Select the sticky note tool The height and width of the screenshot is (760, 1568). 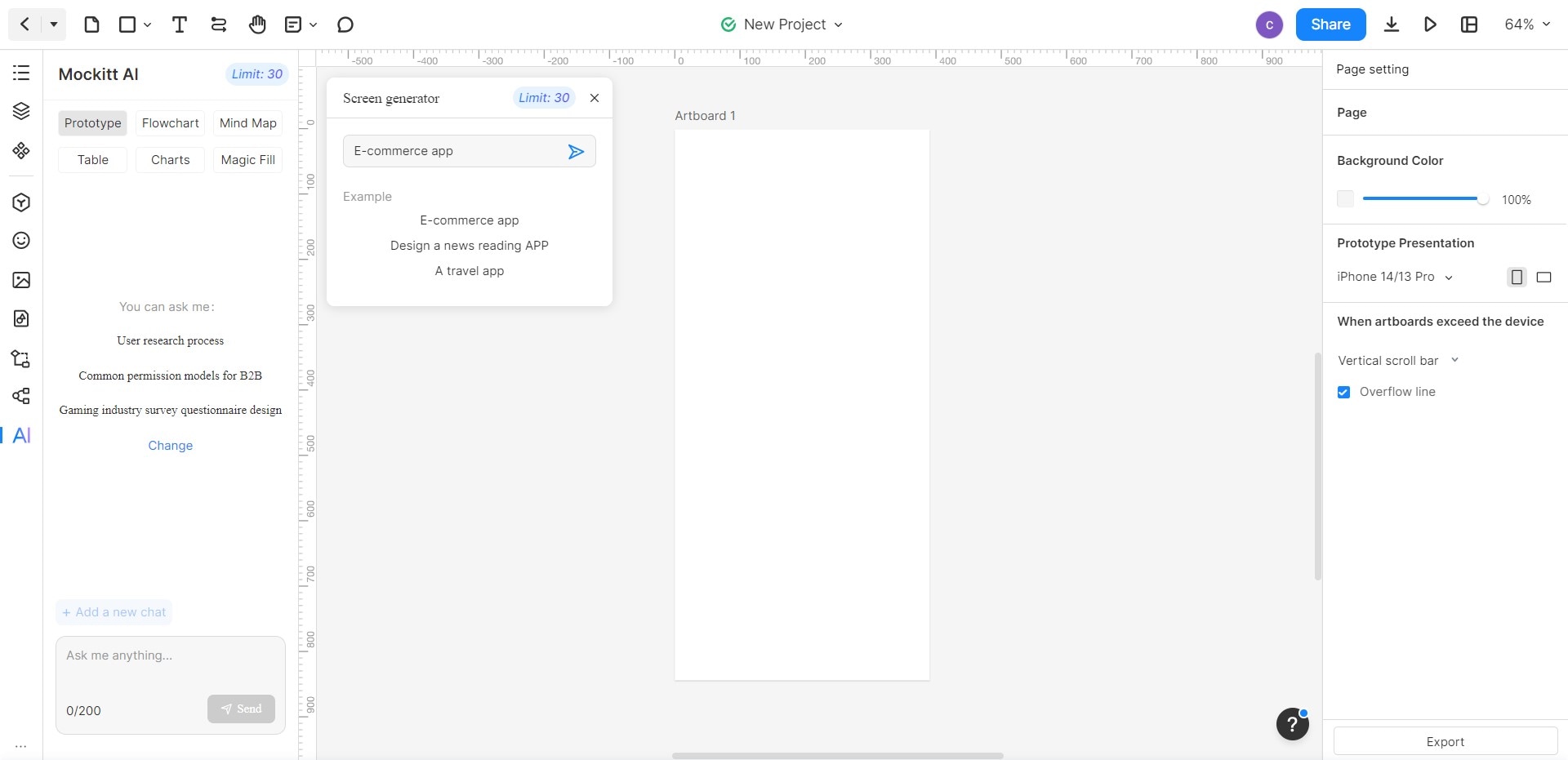click(x=293, y=24)
